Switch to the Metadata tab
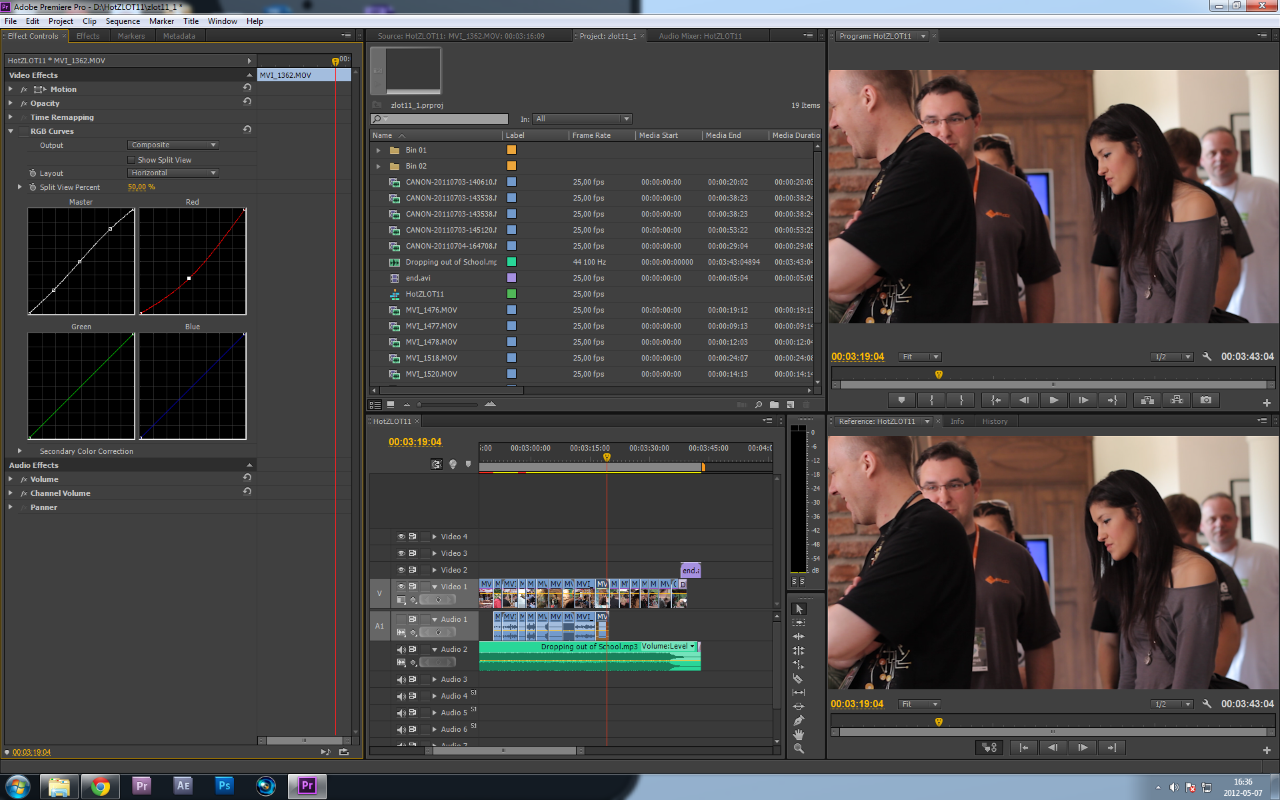This screenshot has height=800, width=1280. click(x=179, y=36)
